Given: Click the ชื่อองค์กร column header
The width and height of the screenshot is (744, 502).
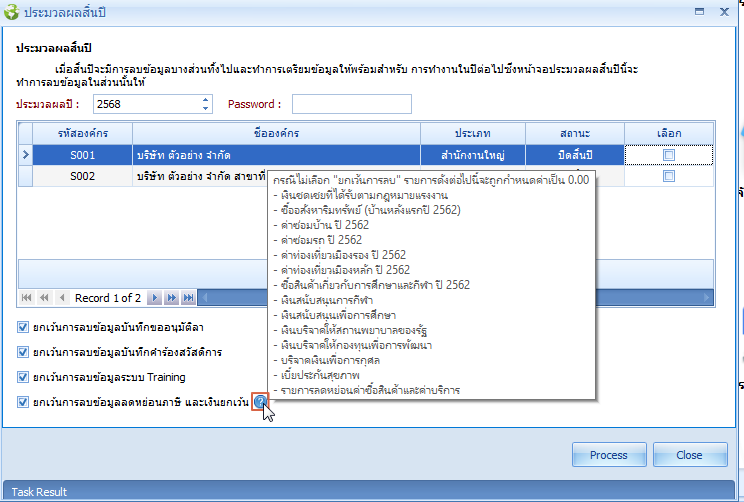Looking at the screenshot, I should coord(275,133).
